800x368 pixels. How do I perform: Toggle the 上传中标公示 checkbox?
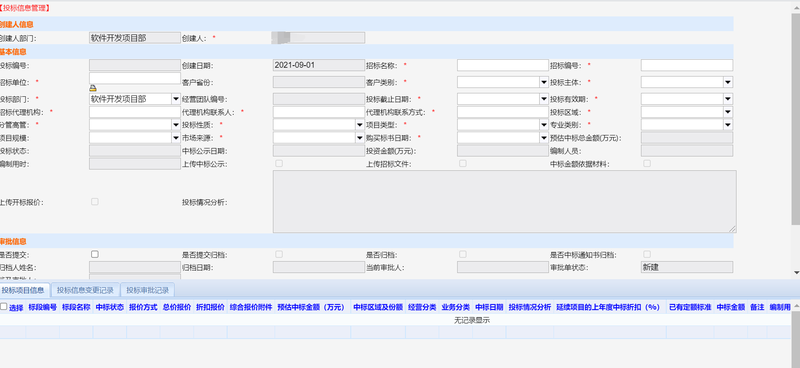pos(279,163)
